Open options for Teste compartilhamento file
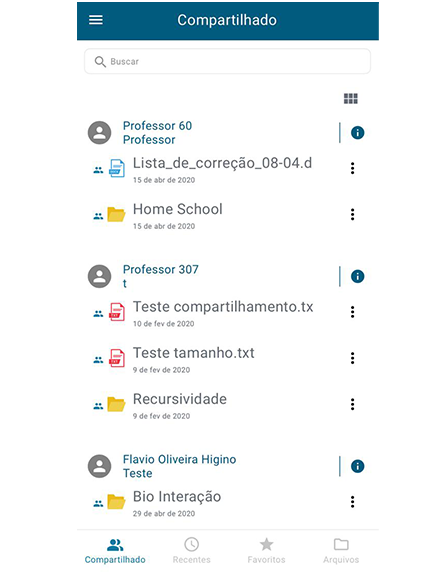Image resolution: width=440 pixels, height=580 pixels. coord(352,312)
